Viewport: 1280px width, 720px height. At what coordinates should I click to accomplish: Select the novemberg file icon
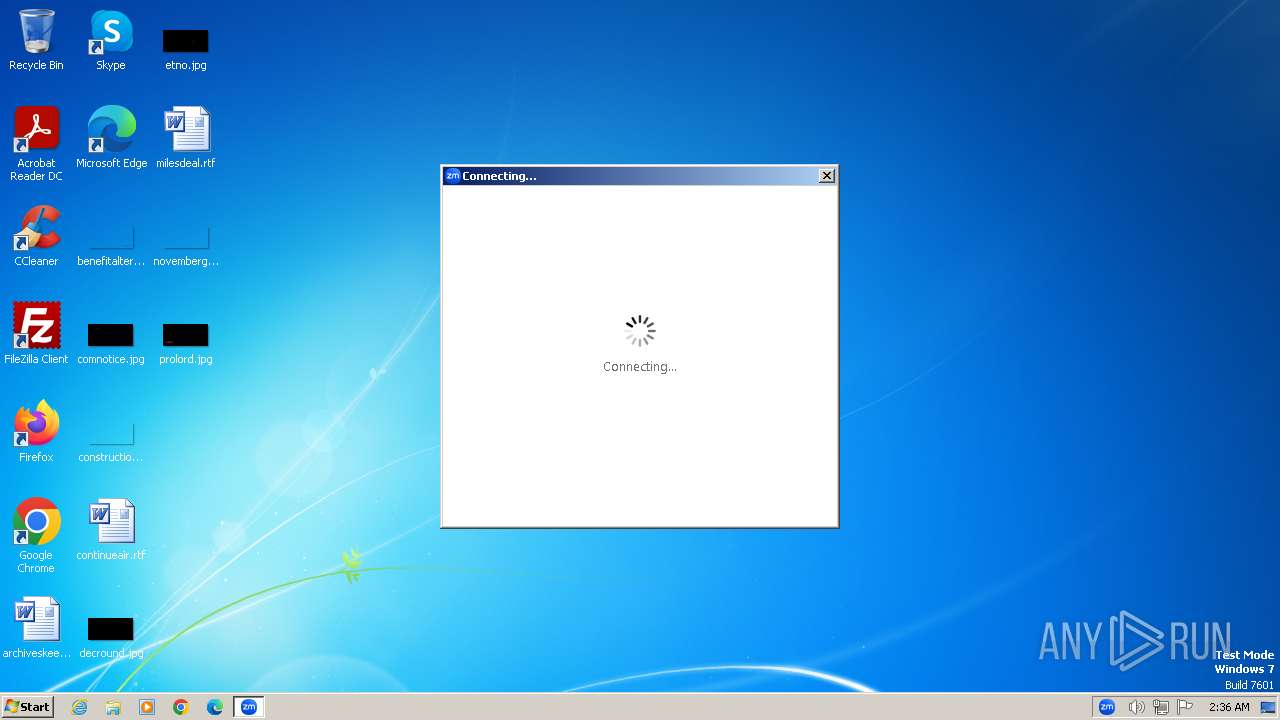pos(186,245)
